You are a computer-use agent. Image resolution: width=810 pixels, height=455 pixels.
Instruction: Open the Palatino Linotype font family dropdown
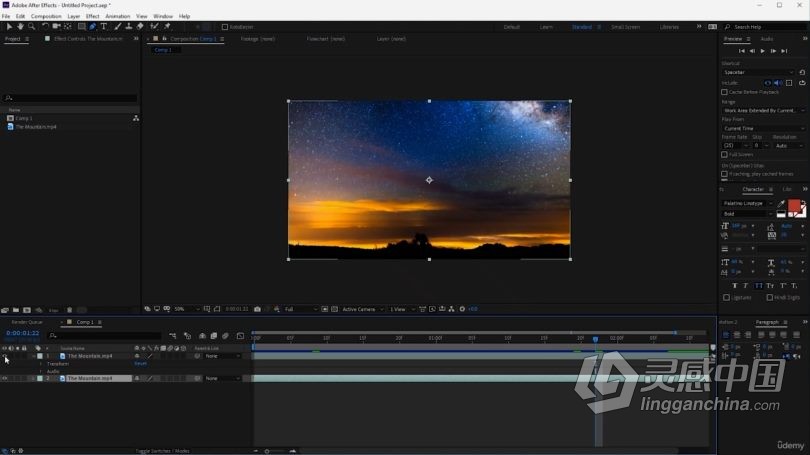click(747, 203)
